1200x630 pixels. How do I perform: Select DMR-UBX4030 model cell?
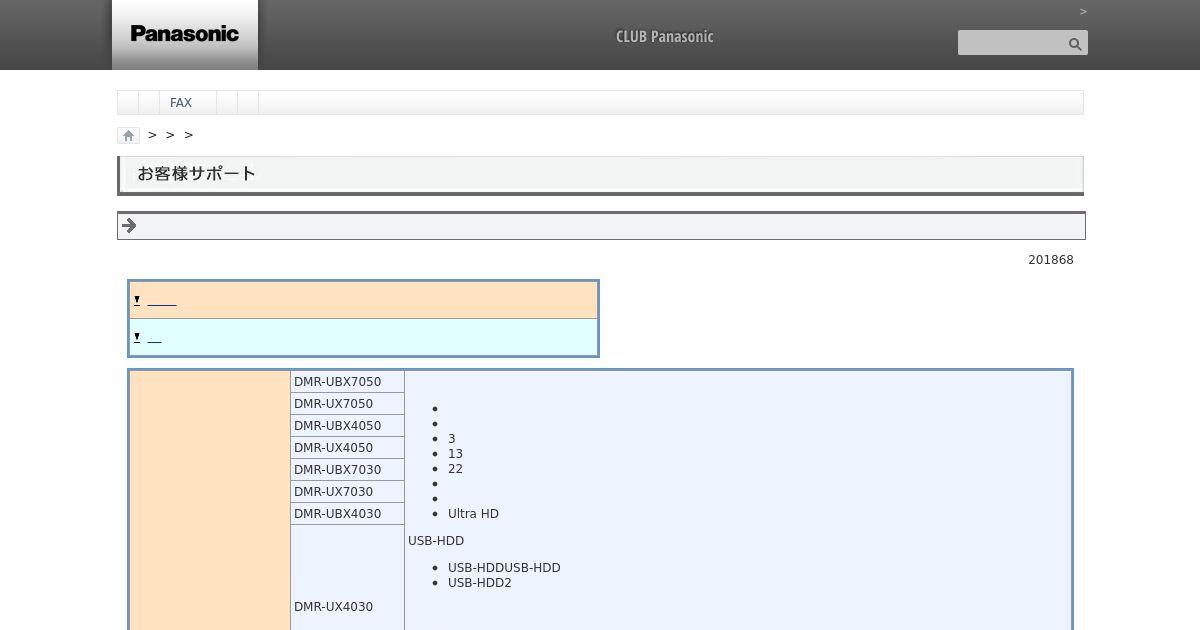(x=347, y=513)
